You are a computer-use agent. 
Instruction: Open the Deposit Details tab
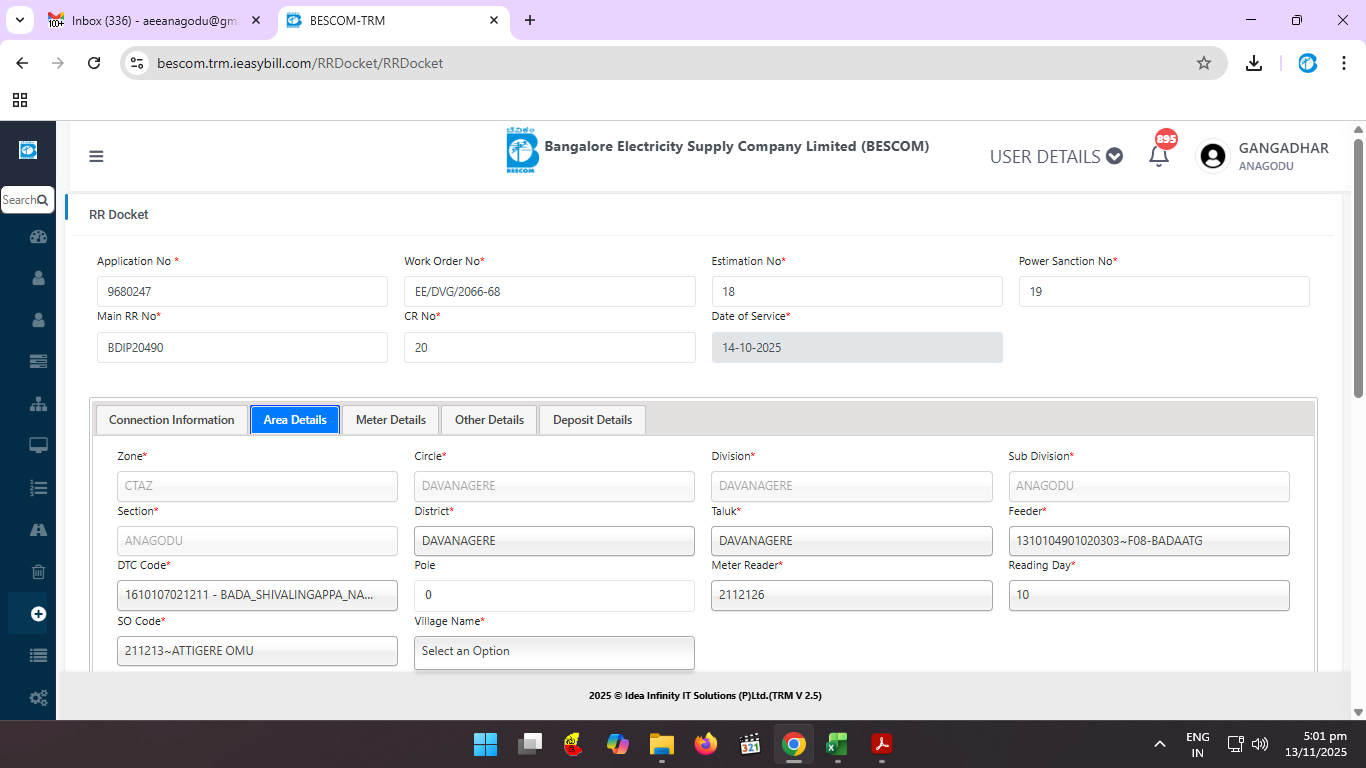point(592,420)
